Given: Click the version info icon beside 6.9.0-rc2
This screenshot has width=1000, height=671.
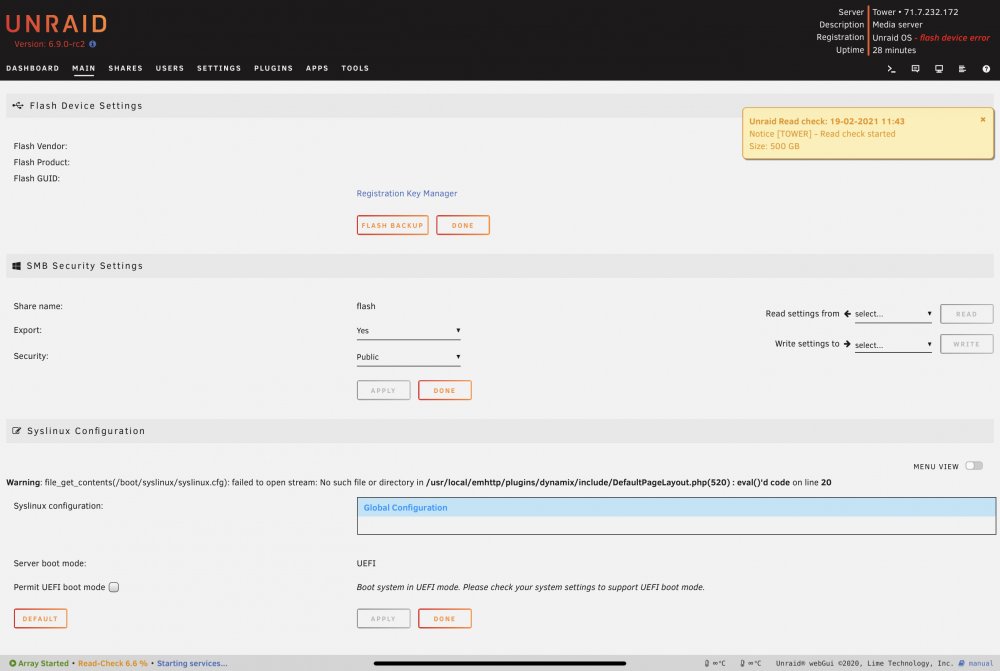Looking at the screenshot, I should pyautogui.click(x=92, y=44).
